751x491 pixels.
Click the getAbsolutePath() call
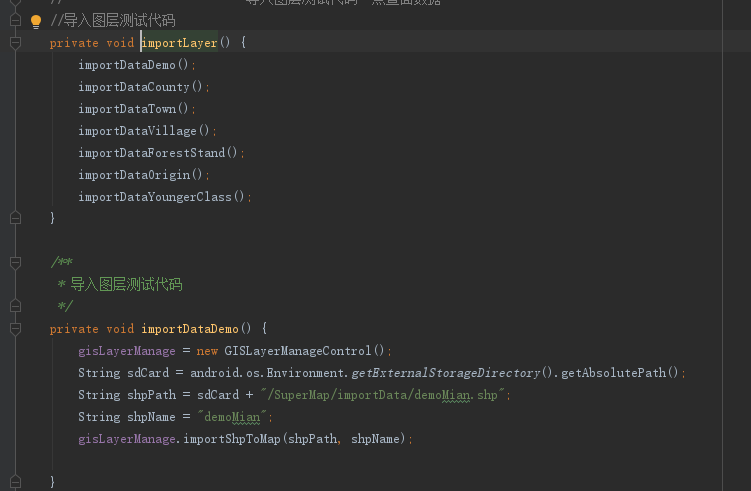620,373
